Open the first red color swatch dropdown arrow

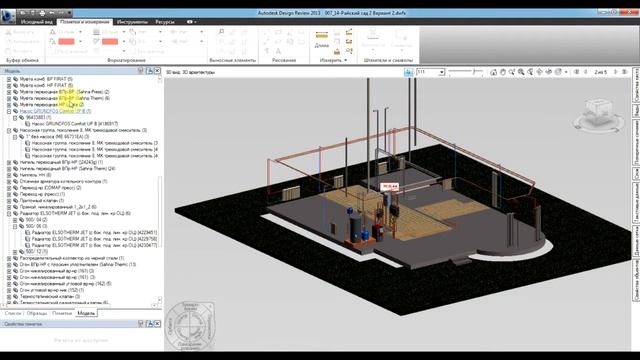click(x=80, y=41)
